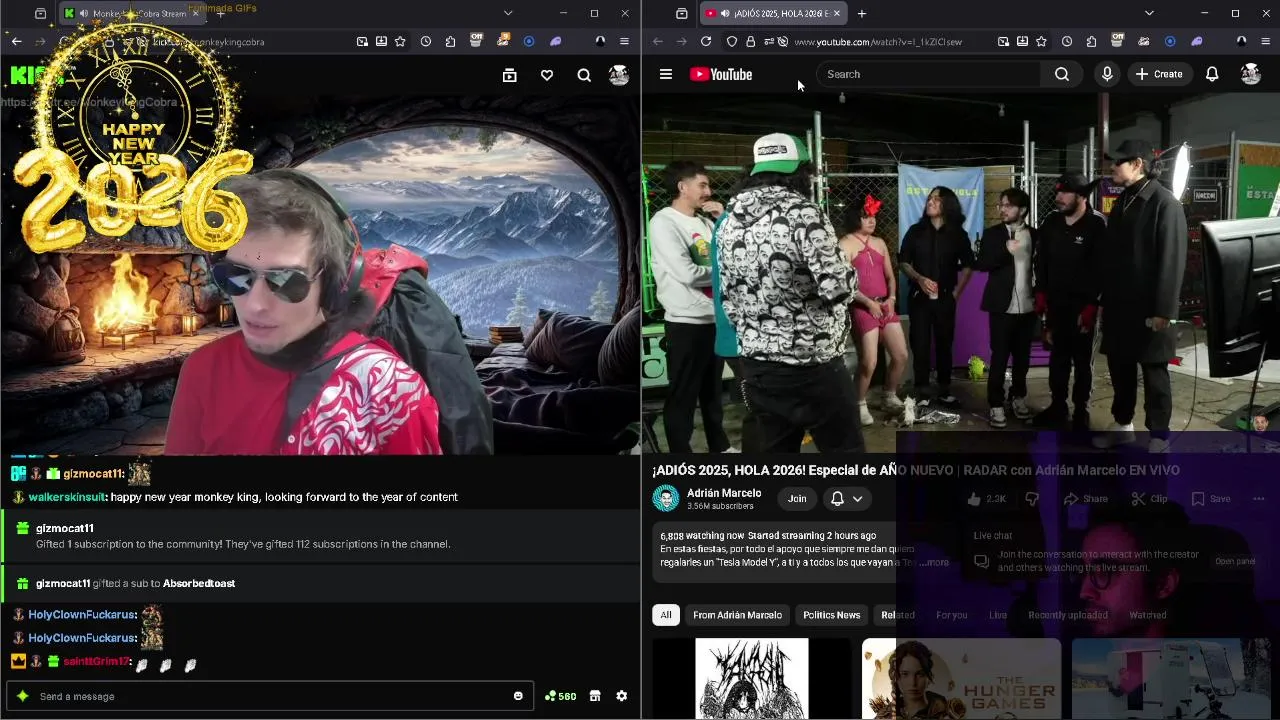Open the Kick chat shop icon
The image size is (1280, 720).
595,696
